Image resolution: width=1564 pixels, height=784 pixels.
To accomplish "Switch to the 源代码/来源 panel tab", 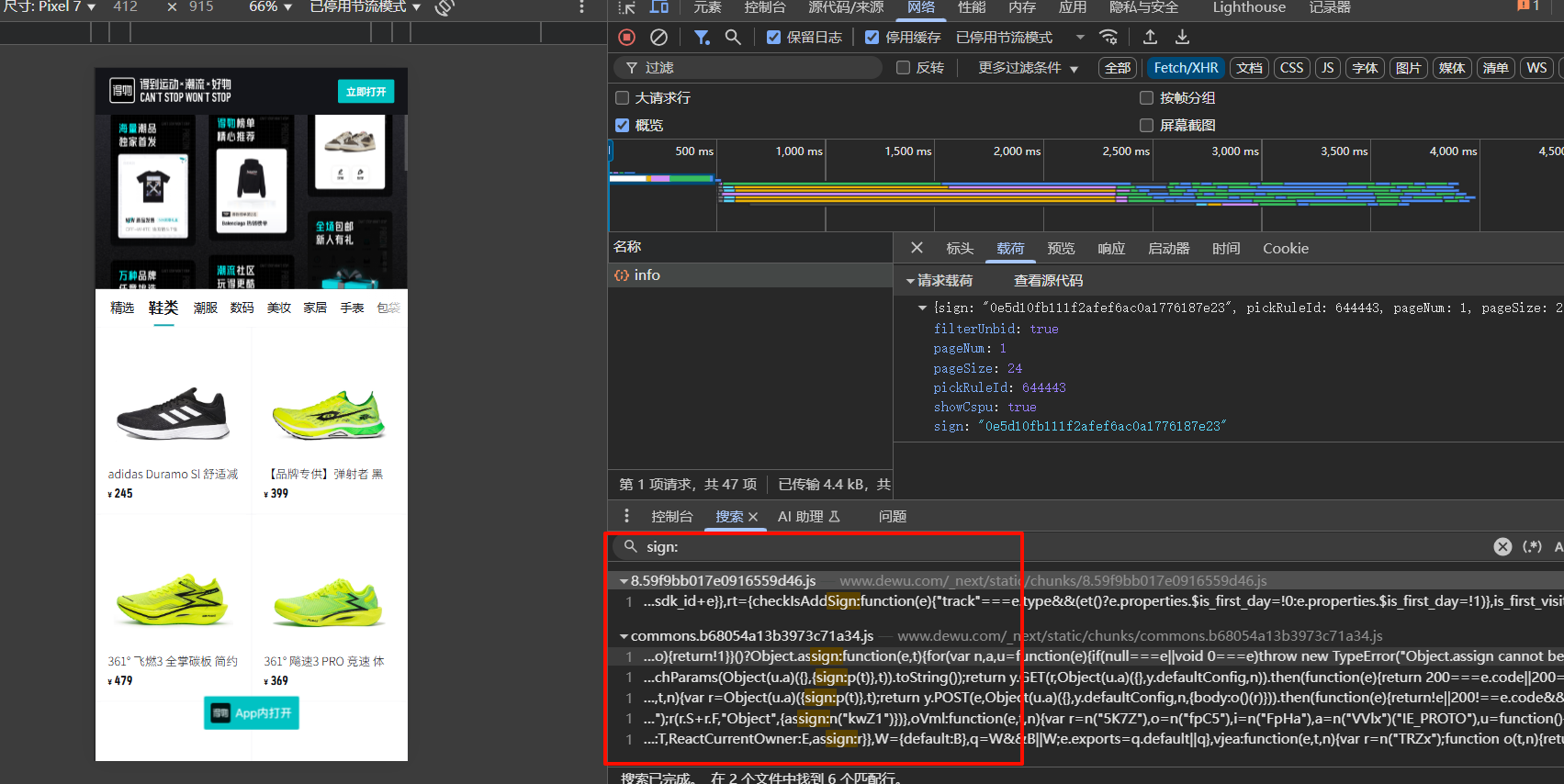I will tap(846, 7).
